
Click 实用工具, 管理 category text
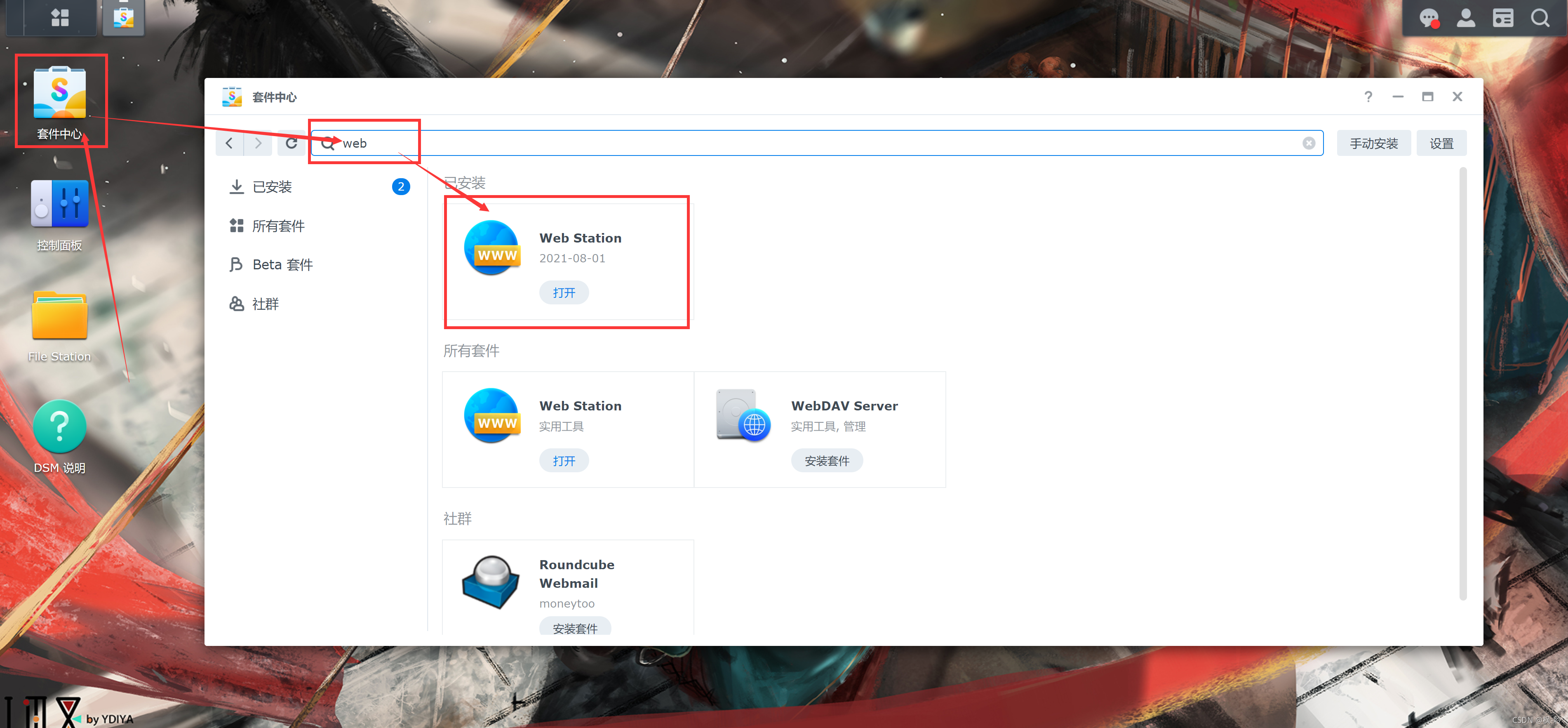coord(828,427)
